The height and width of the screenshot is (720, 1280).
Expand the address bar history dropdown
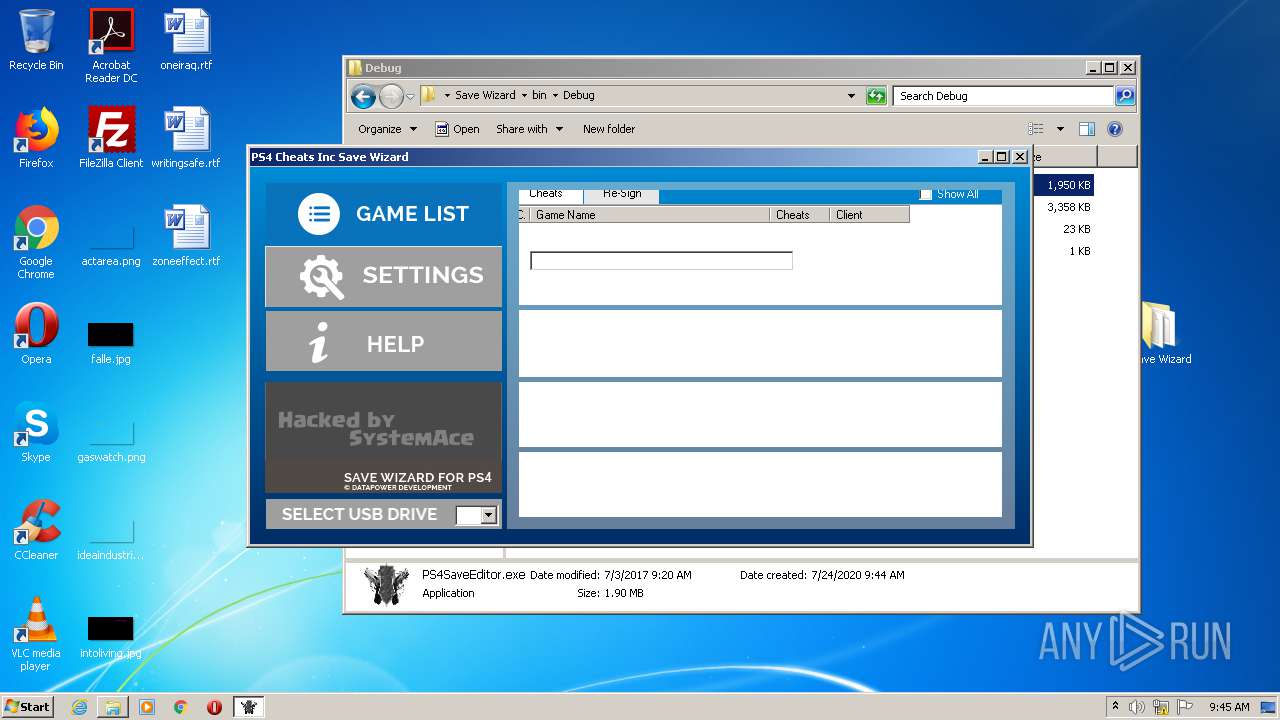[x=851, y=96]
